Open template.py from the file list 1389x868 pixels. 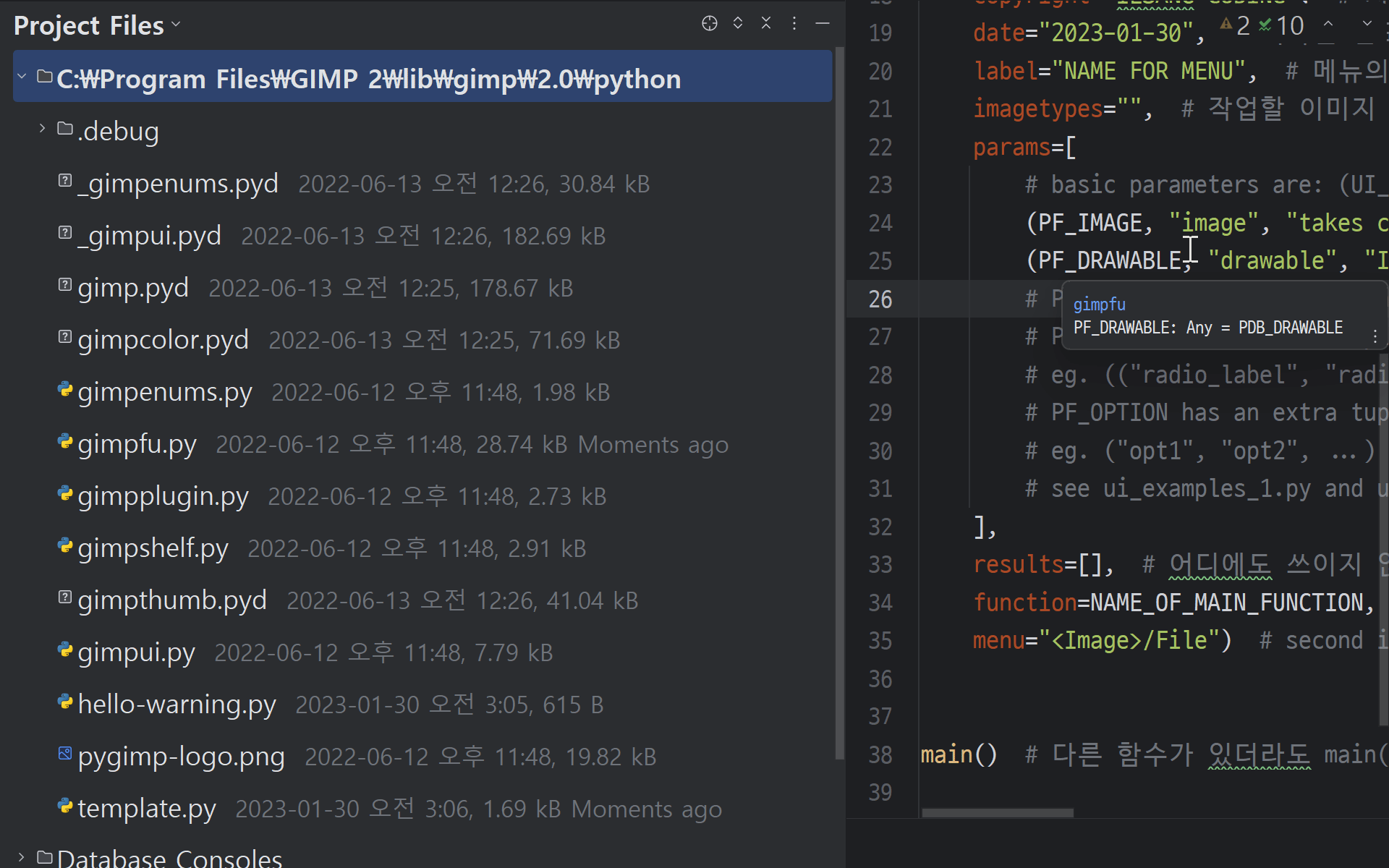click(146, 809)
